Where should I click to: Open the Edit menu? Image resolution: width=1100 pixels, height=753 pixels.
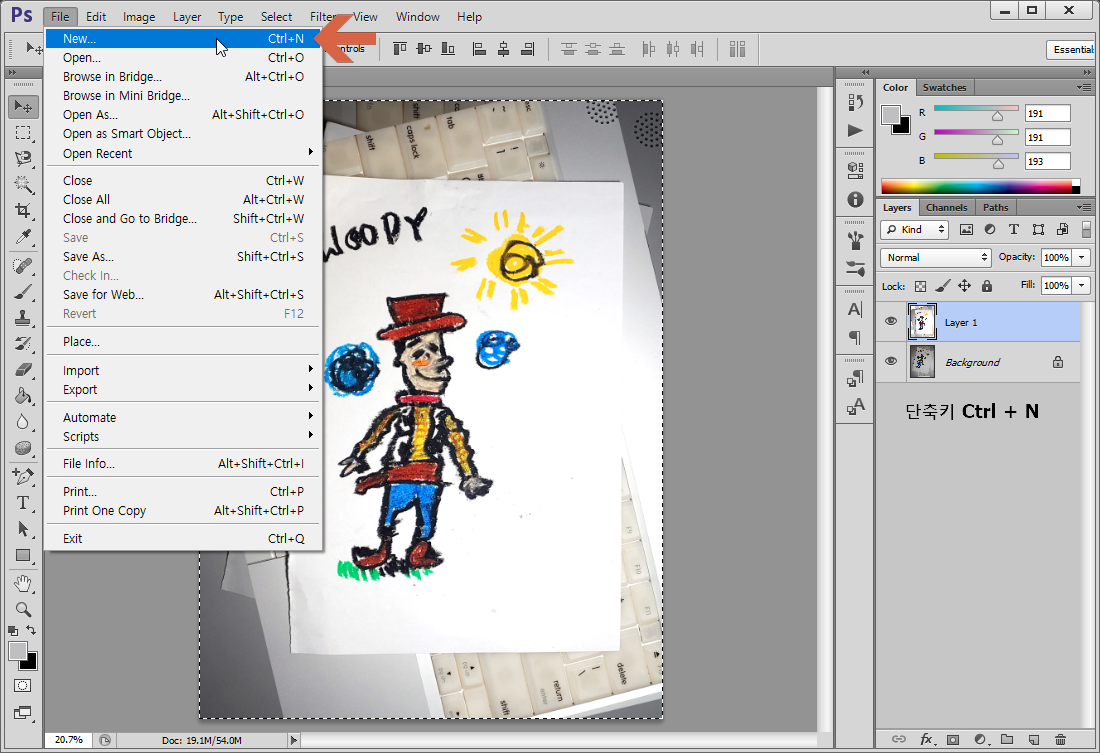point(96,17)
